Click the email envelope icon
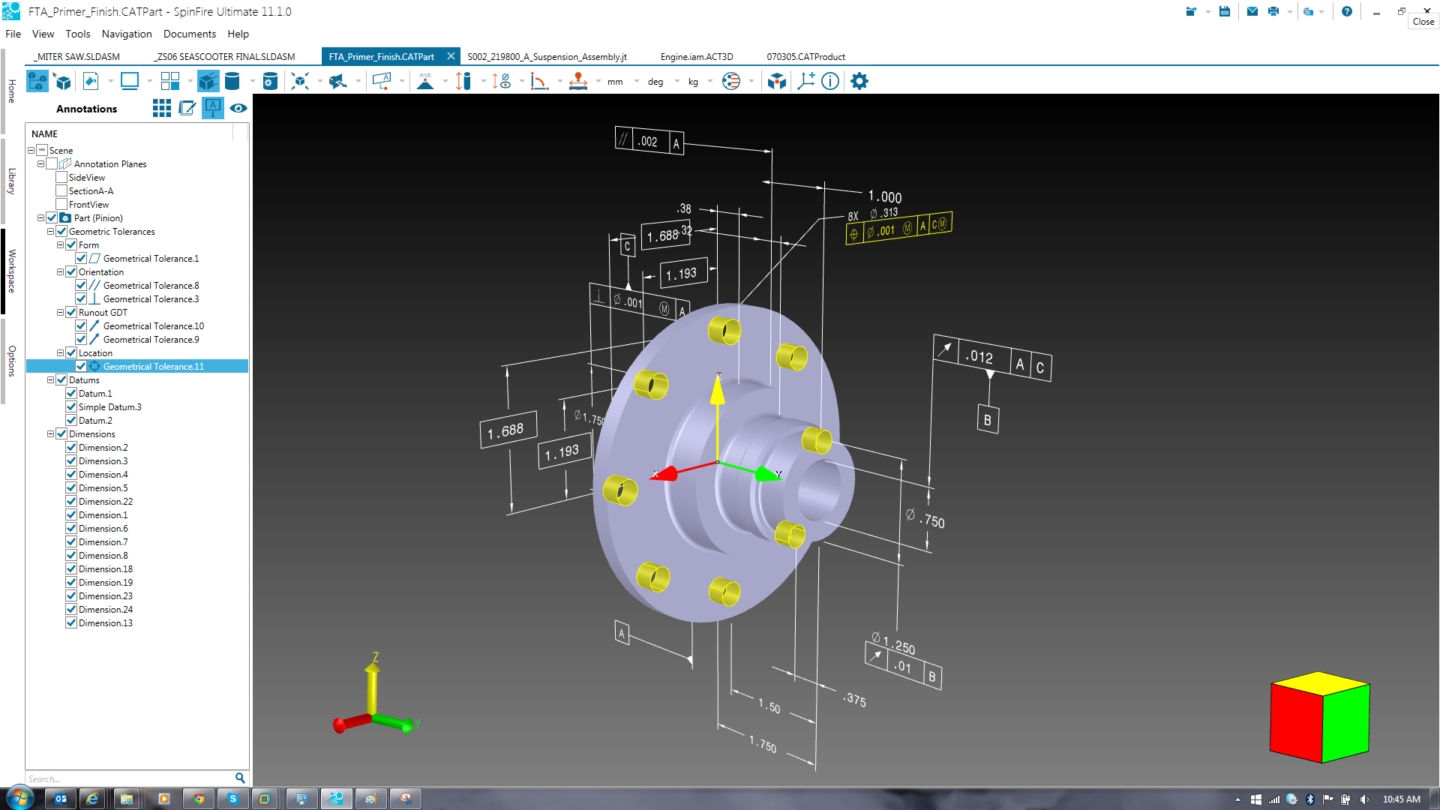The image size is (1440, 810). (1252, 11)
